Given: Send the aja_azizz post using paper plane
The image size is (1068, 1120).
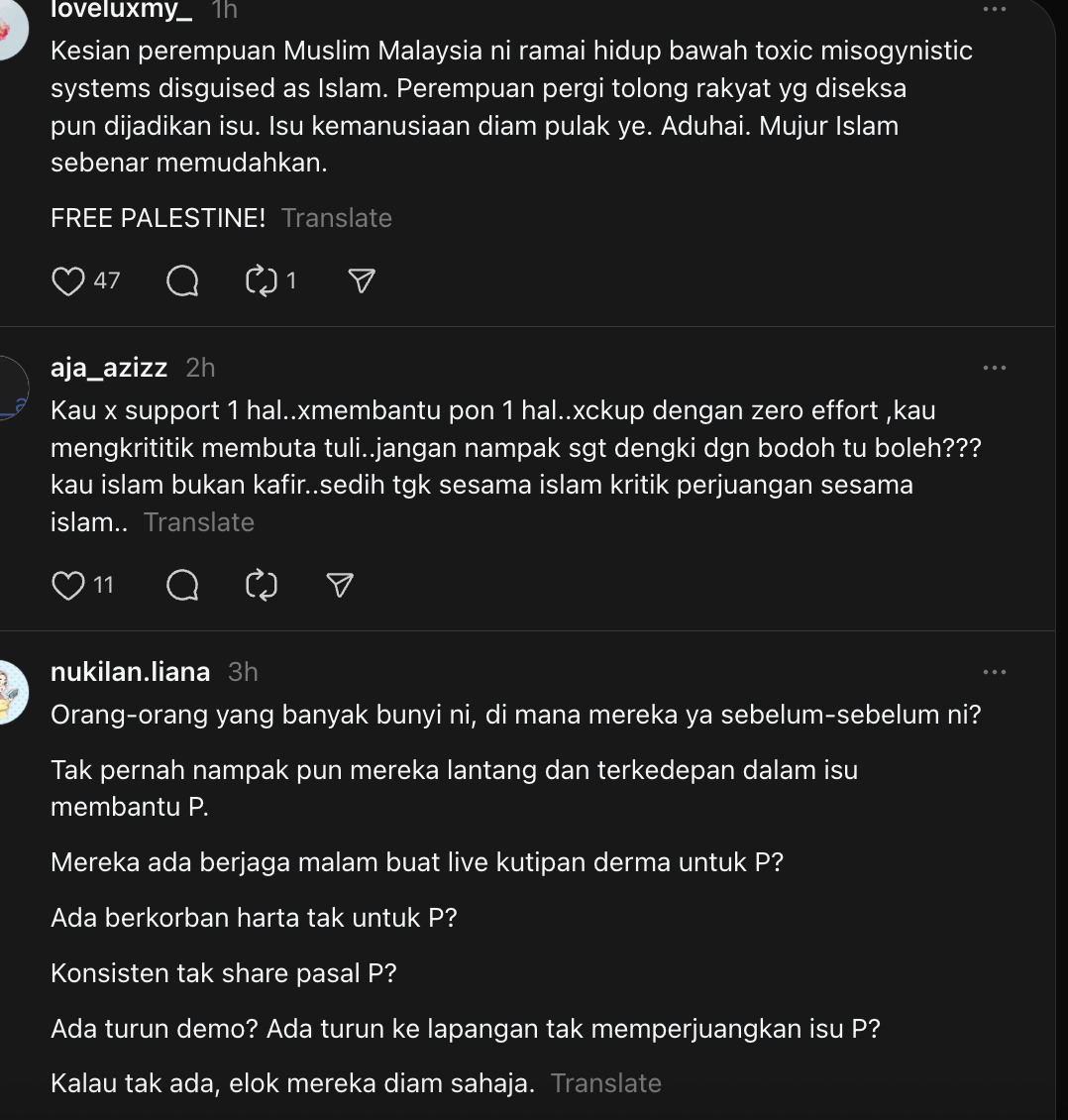Looking at the screenshot, I should 340,586.
